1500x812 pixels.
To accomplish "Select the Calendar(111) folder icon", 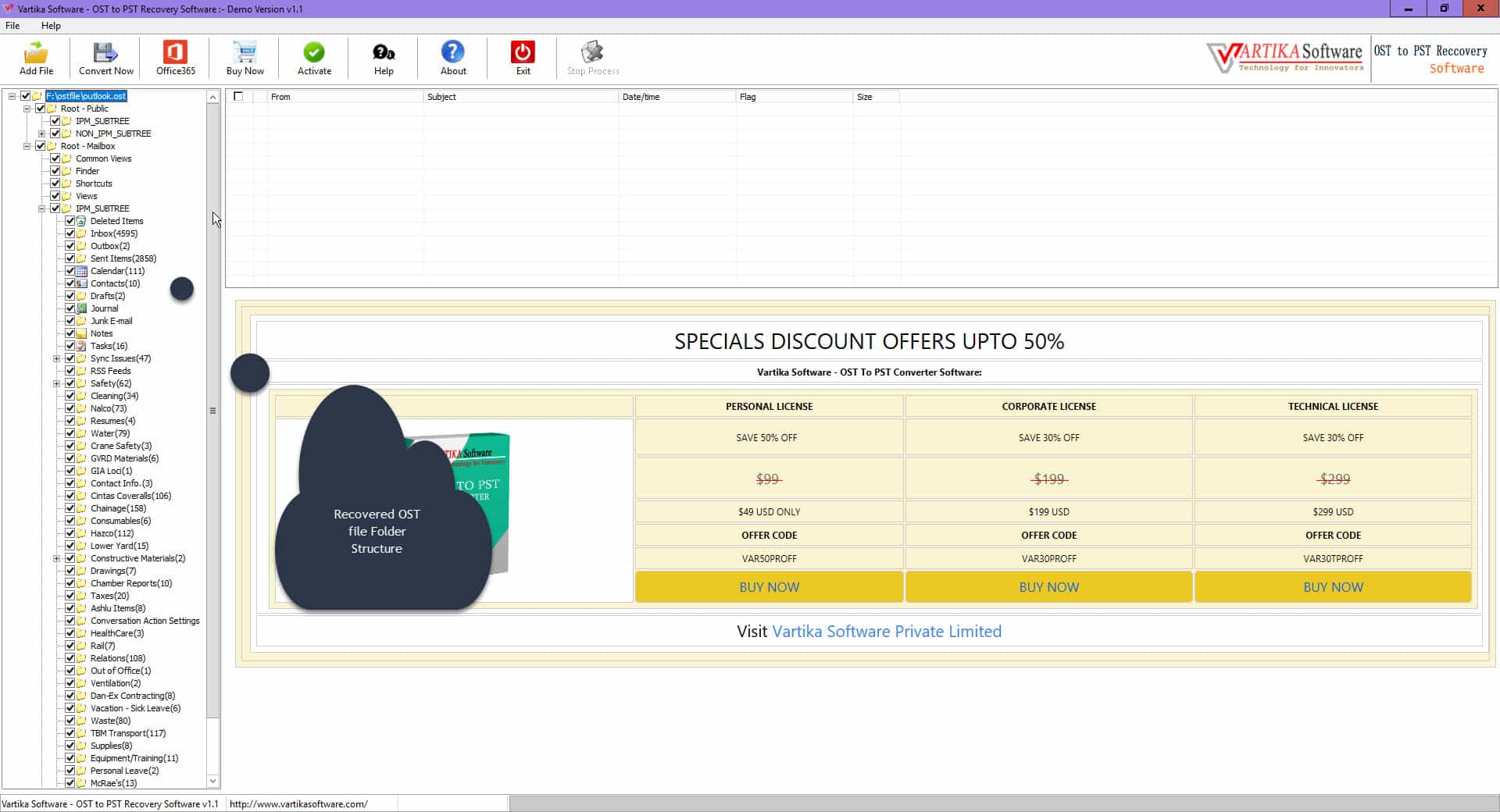I will point(81,271).
